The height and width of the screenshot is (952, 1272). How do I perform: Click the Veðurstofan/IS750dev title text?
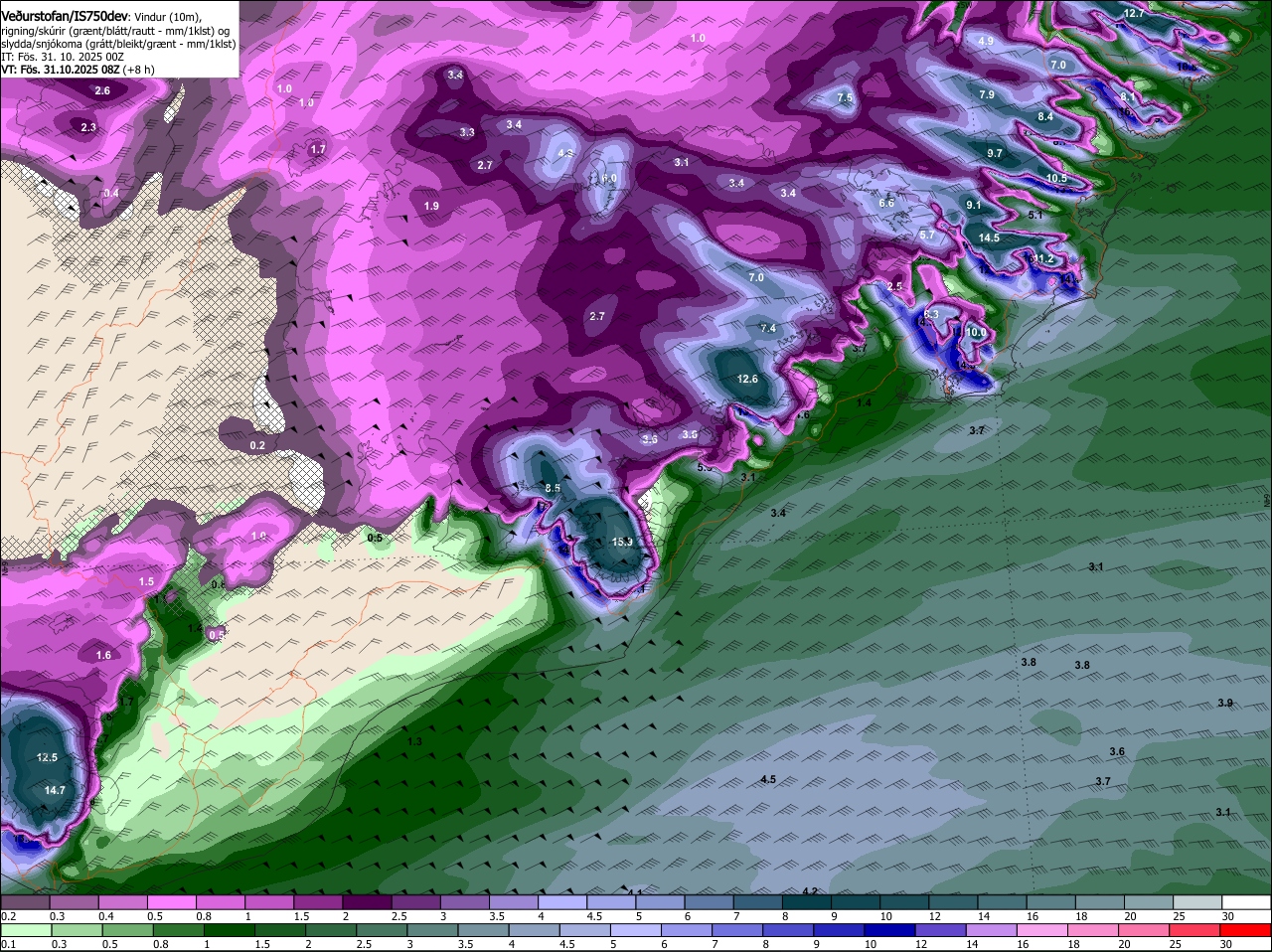(x=65, y=16)
